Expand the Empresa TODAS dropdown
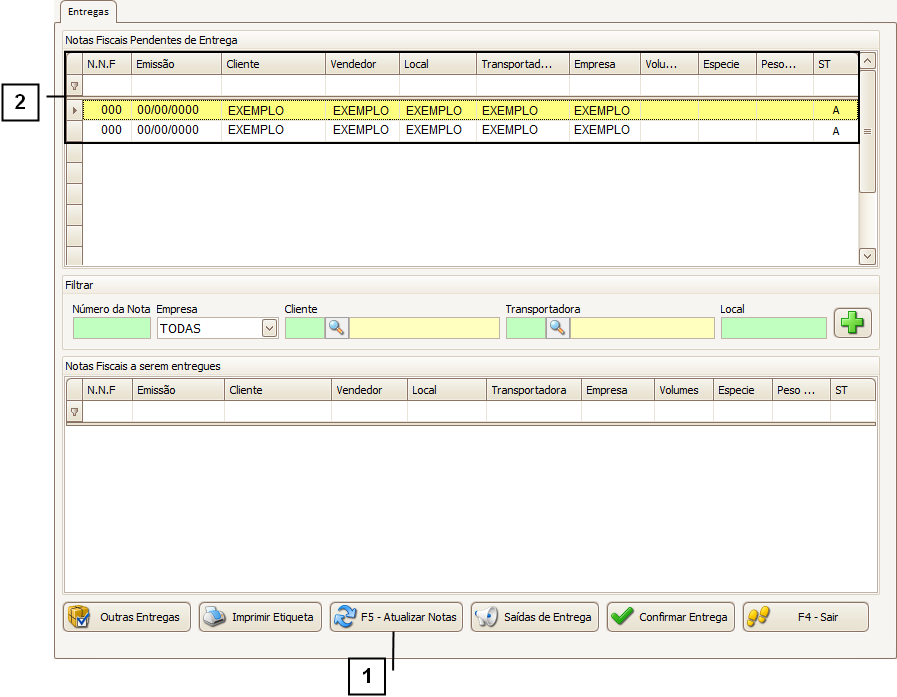Image resolution: width=897 pixels, height=697 pixels. click(268, 328)
